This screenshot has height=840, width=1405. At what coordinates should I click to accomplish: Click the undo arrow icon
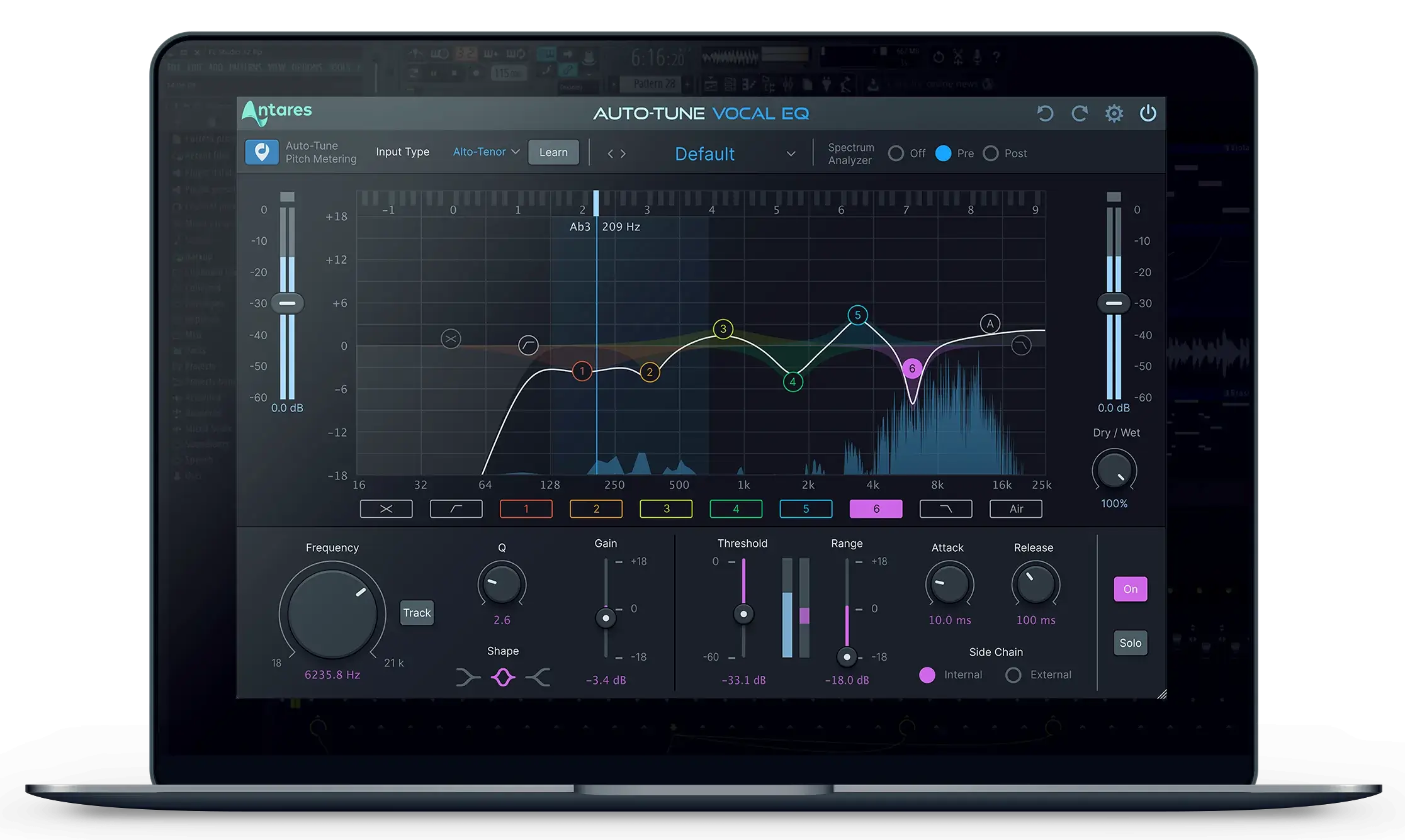[x=1047, y=113]
